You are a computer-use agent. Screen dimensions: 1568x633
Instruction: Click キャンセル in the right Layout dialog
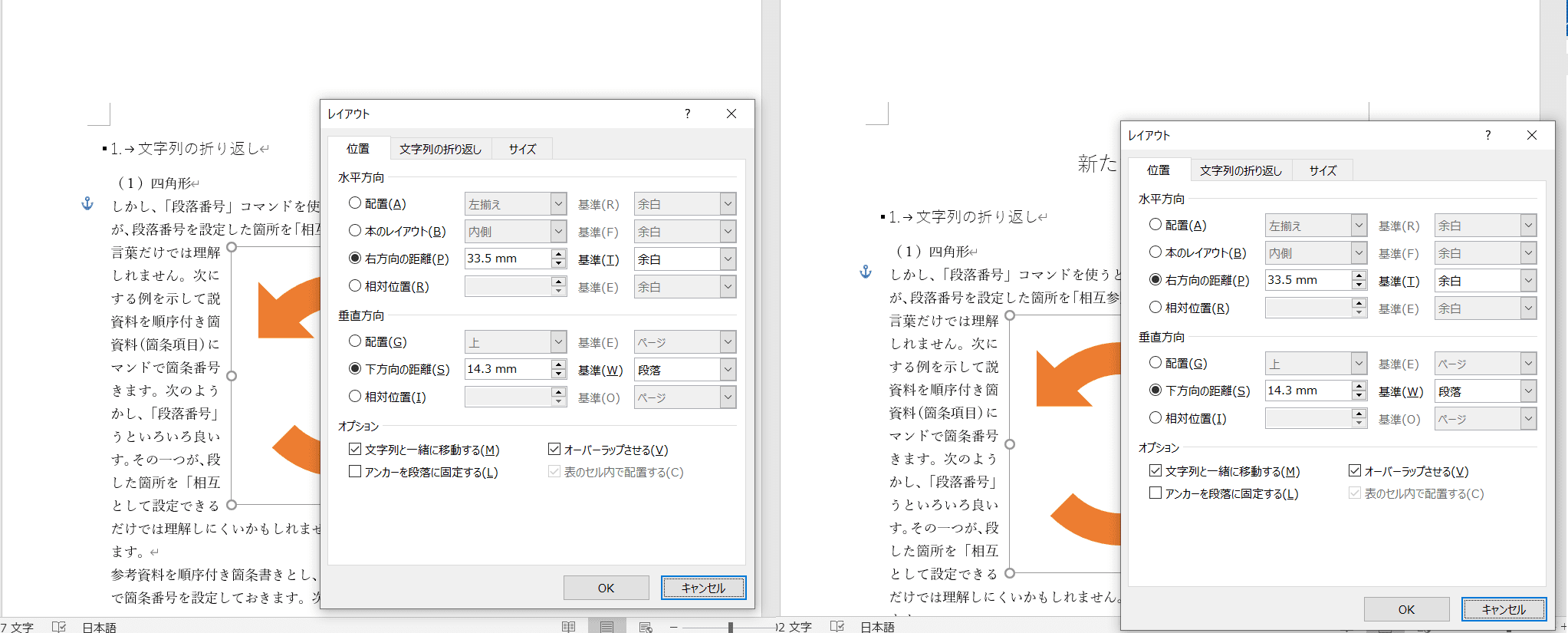[x=1503, y=609]
